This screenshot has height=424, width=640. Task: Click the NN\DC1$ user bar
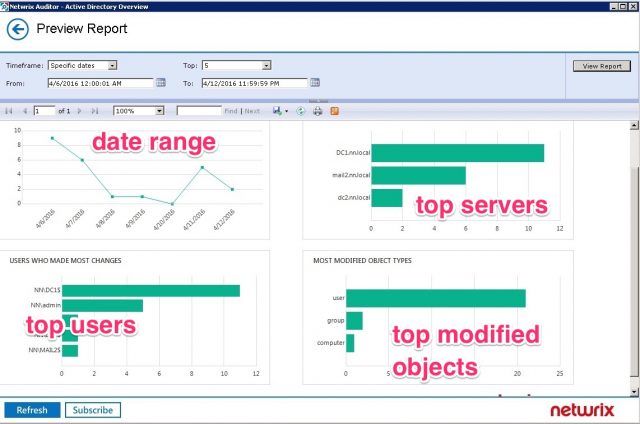click(x=151, y=291)
